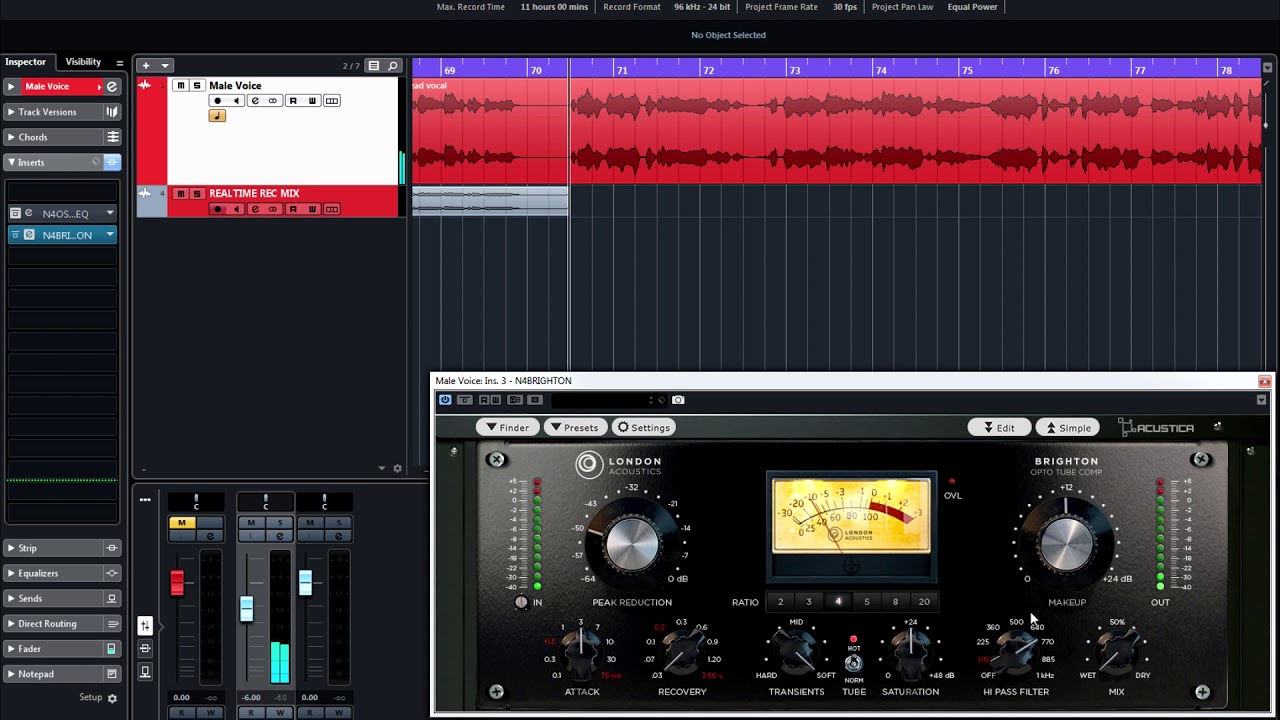Toggle Write automation on Male Voice track

[312, 101]
